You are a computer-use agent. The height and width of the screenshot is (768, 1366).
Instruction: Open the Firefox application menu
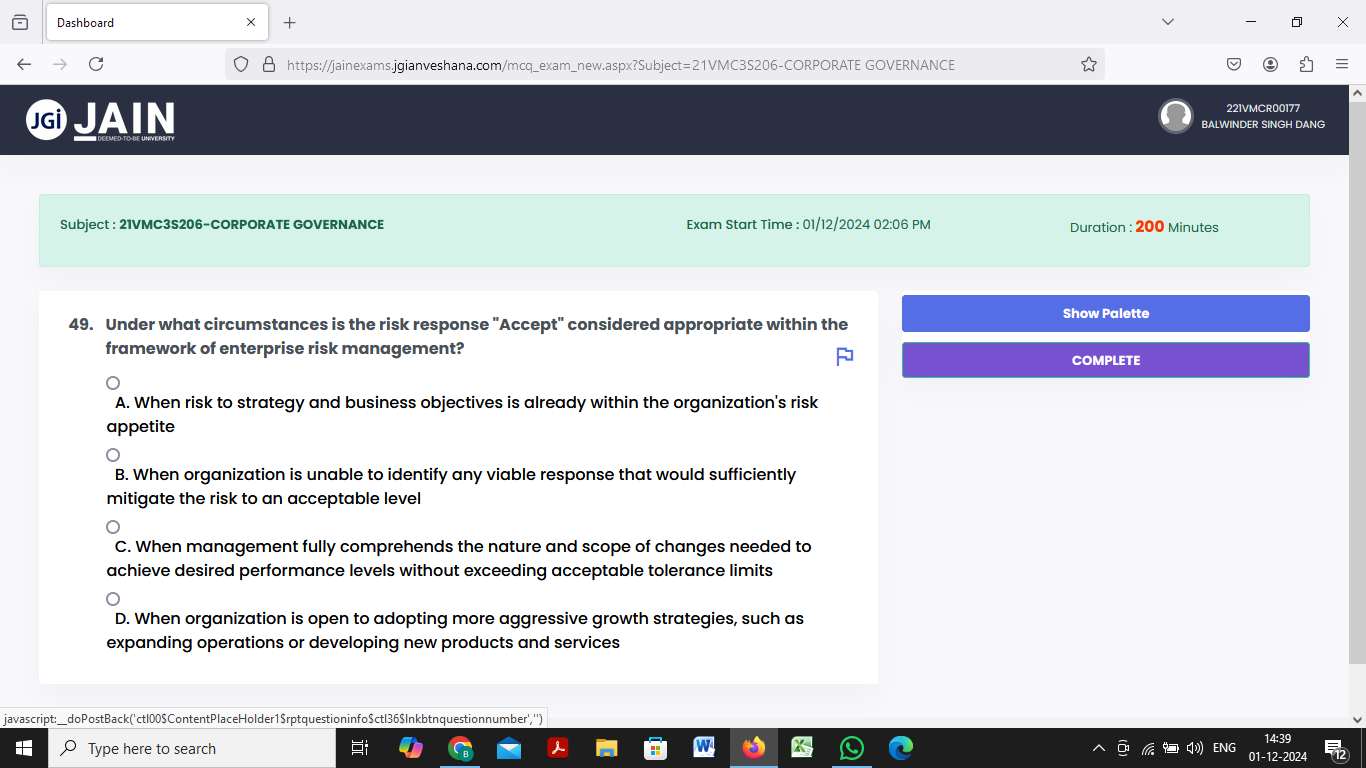coord(1343,63)
